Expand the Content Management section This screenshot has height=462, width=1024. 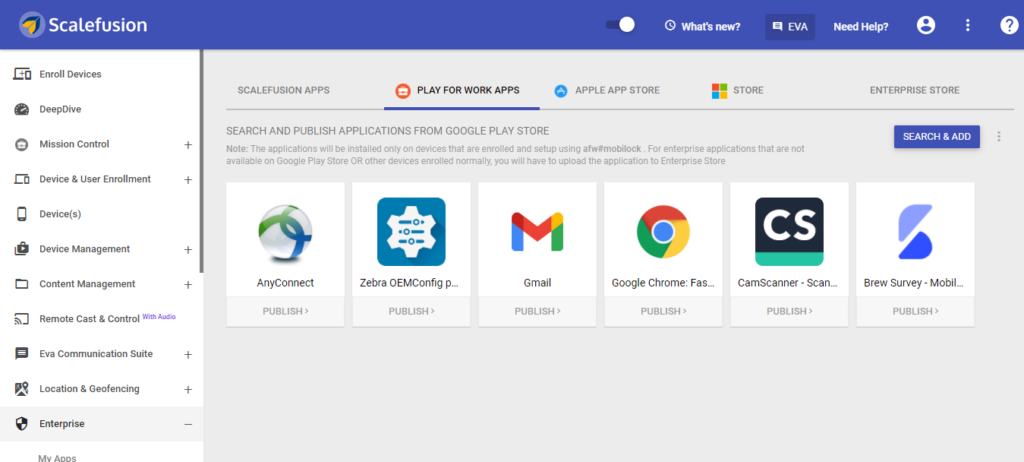coord(188,285)
